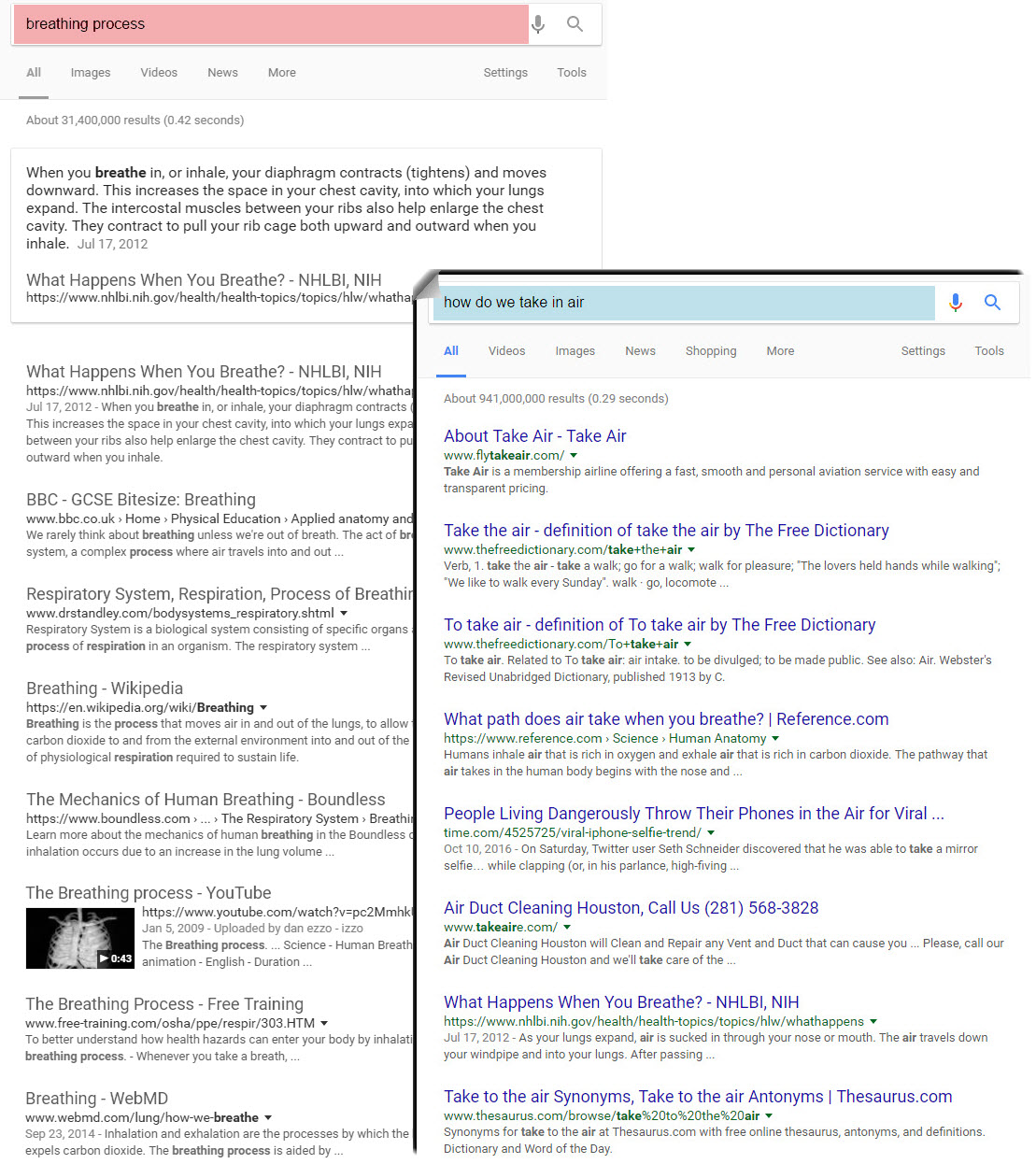
Task: Open 'Breathing - Wikipedia' result
Action: 105,688
